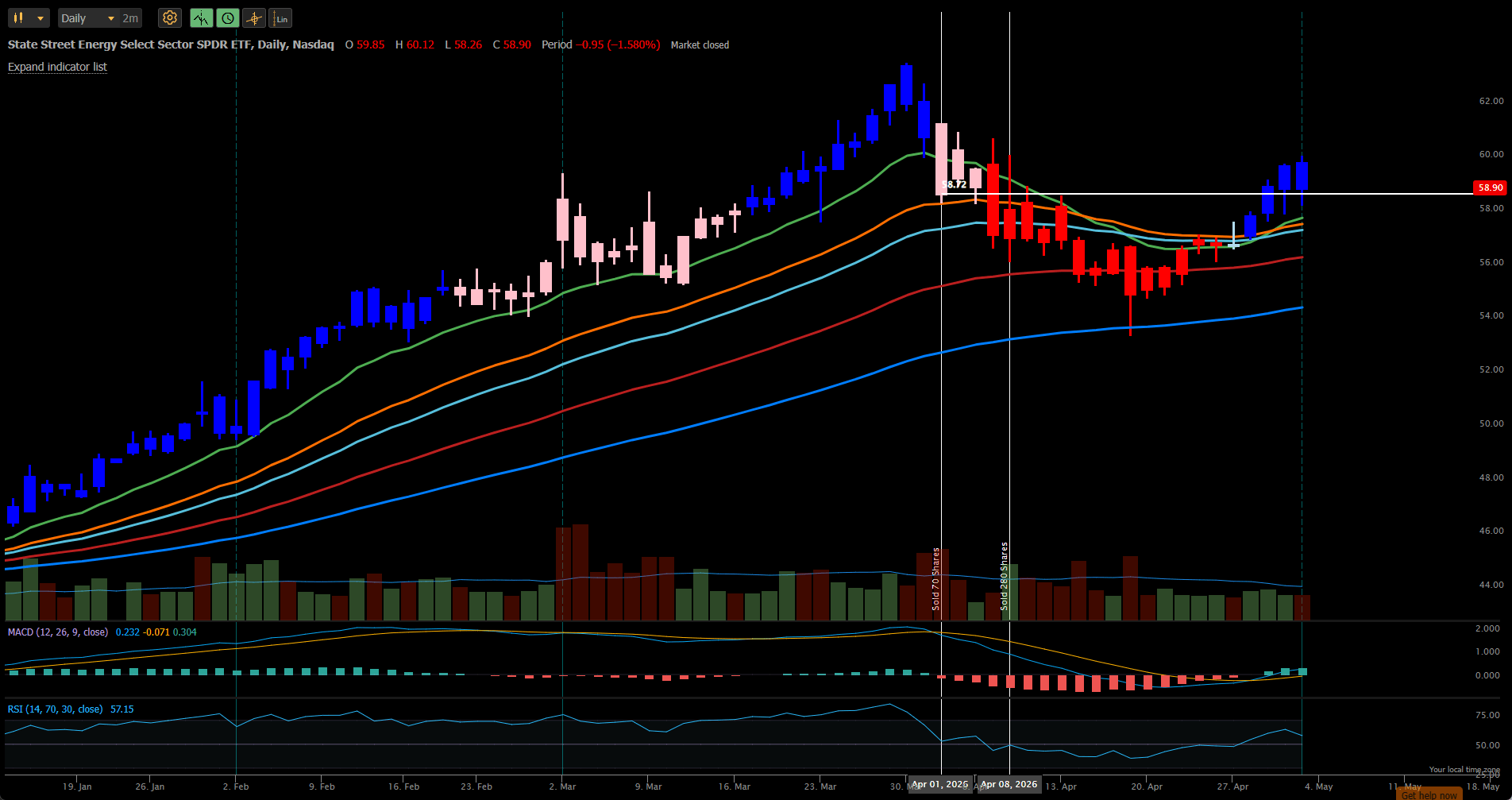Click the MACD (12, 26, 9, close) label
Screen dimensions: 1512x800
[x=58, y=632]
